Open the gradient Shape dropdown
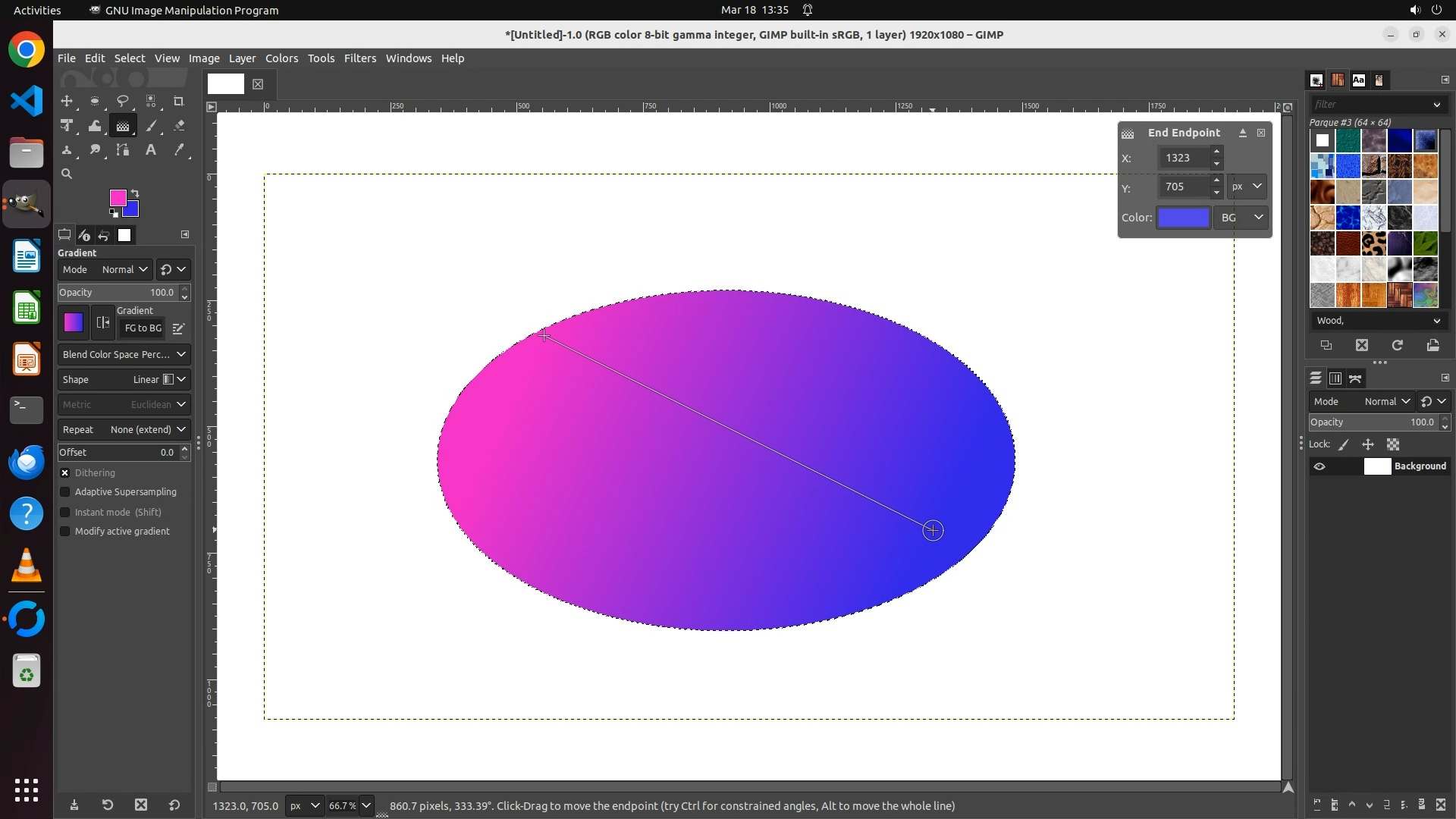The image size is (1456, 819). 124,379
